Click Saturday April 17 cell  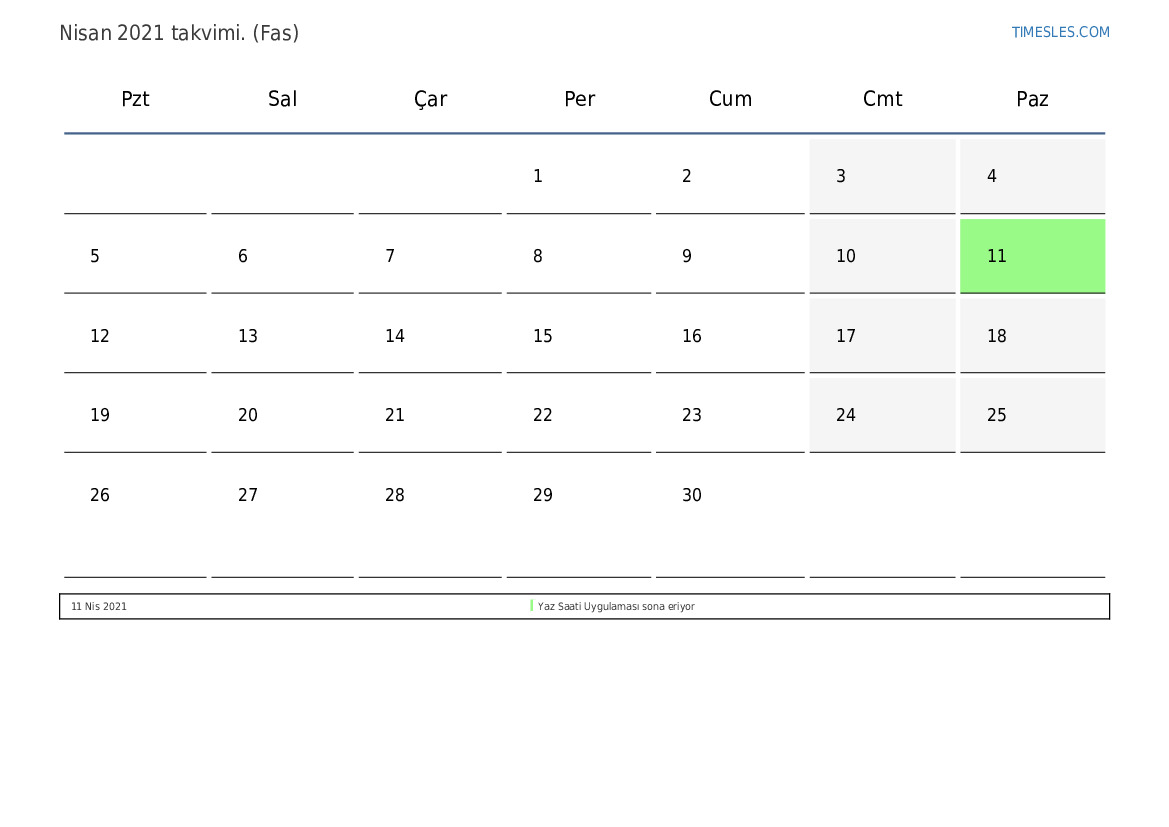pyautogui.click(x=882, y=336)
